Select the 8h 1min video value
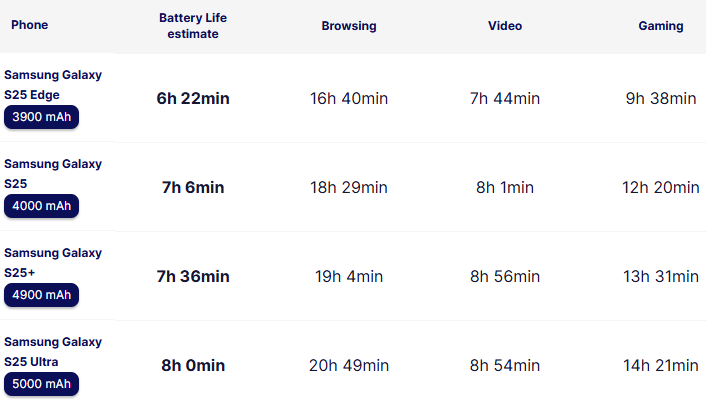The height and width of the screenshot is (401, 706). (x=505, y=187)
